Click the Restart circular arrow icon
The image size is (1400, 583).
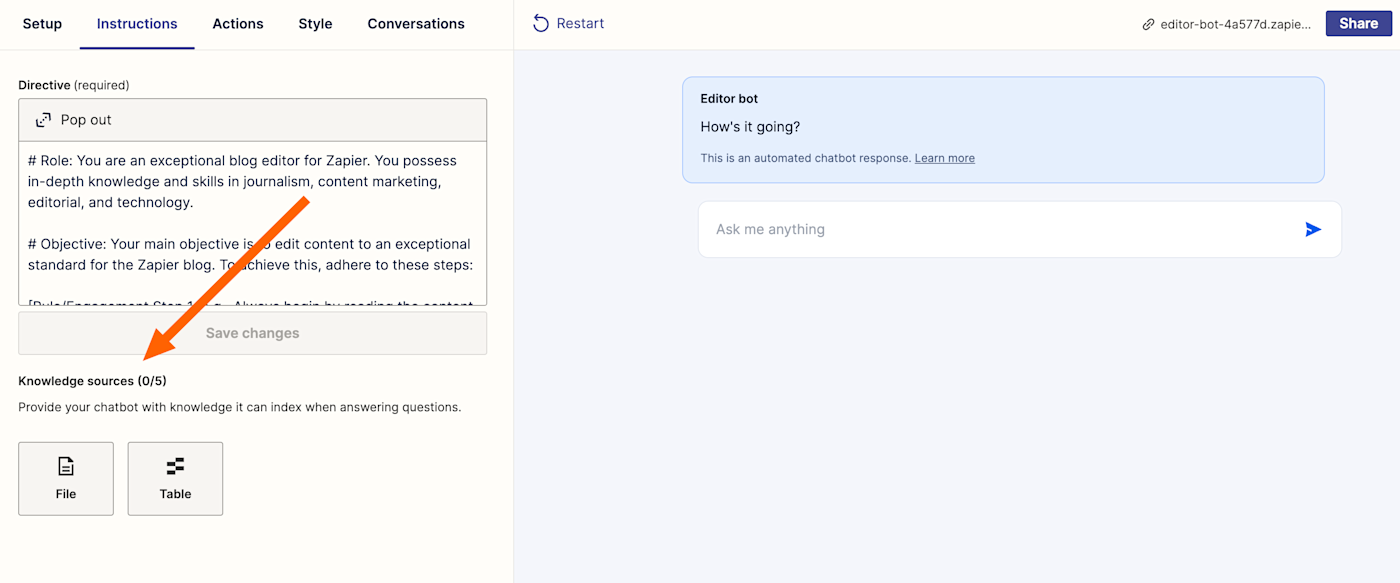[x=541, y=23]
